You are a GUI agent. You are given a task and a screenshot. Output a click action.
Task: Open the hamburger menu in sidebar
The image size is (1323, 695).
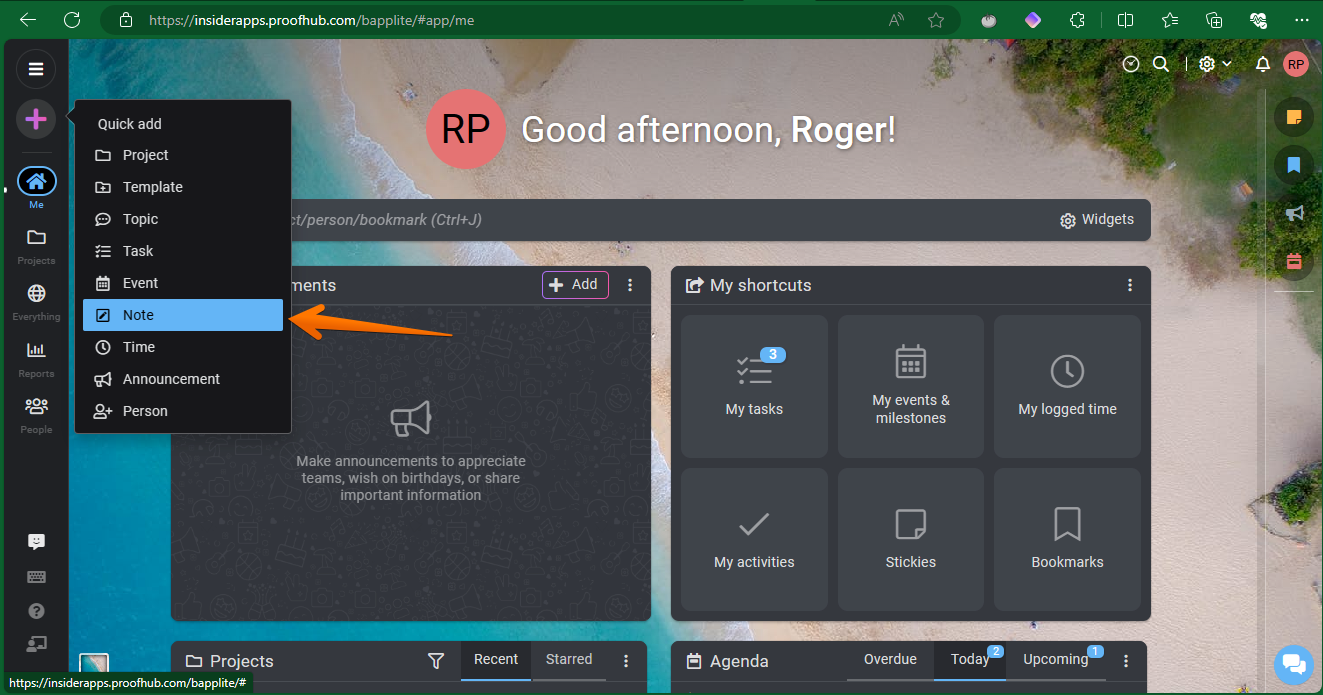tap(36, 69)
